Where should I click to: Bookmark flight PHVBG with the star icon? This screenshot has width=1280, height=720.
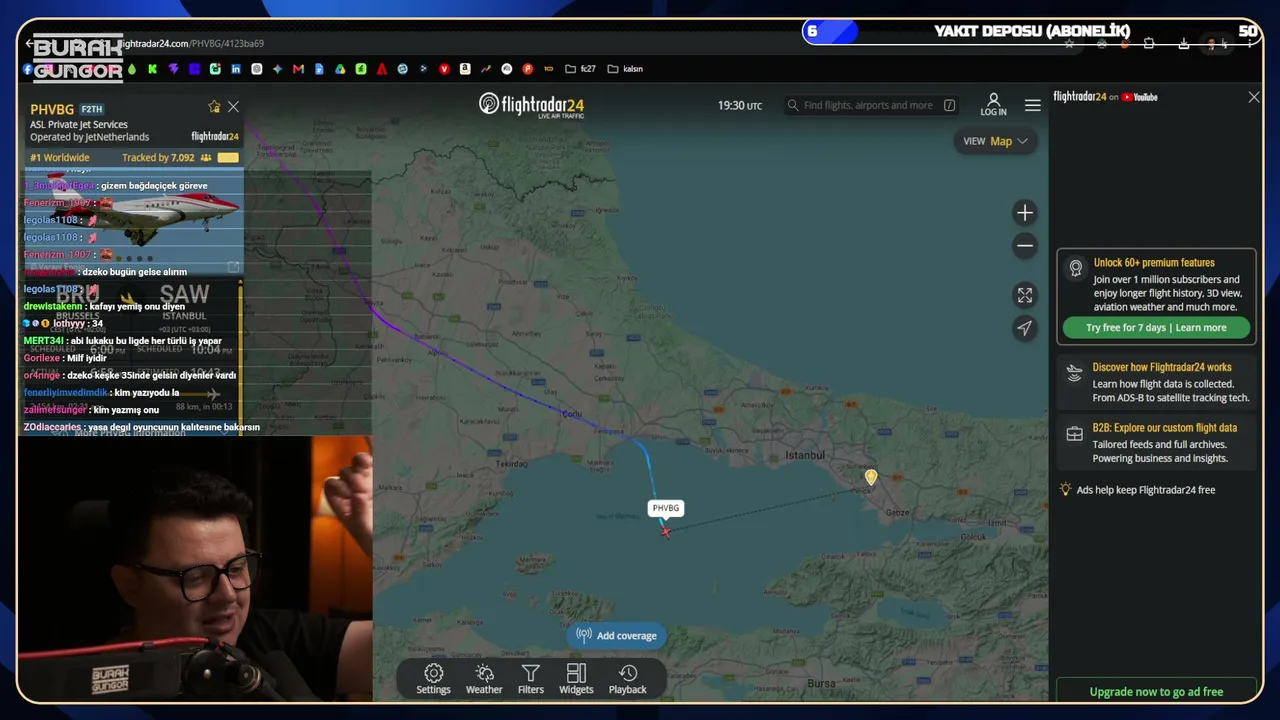tap(214, 107)
